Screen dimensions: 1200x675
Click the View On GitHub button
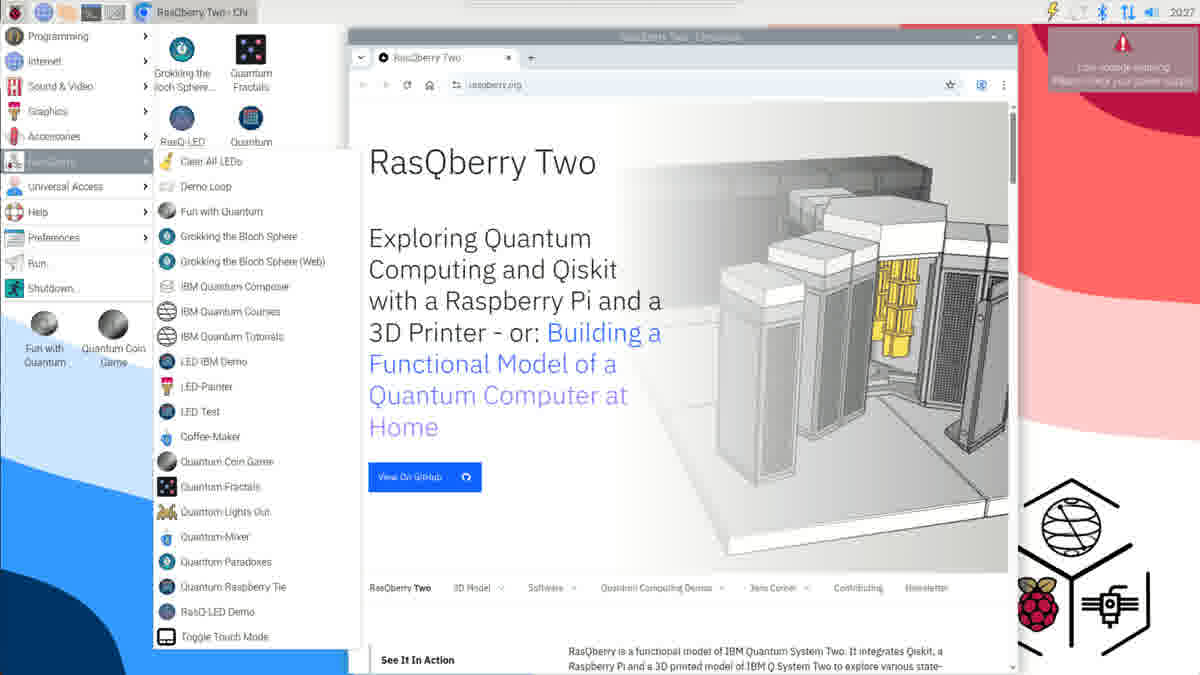click(425, 477)
